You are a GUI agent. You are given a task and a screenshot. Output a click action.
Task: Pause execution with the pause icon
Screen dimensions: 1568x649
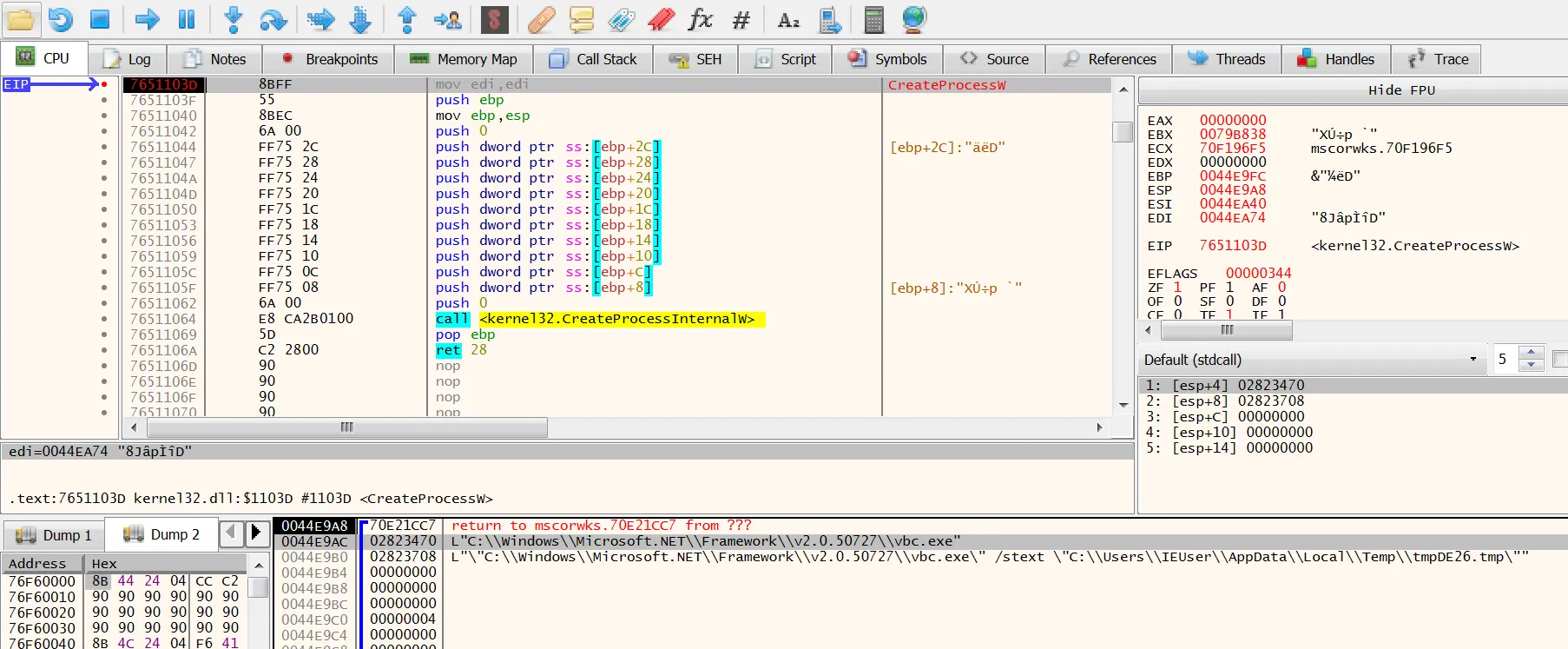coord(187,18)
